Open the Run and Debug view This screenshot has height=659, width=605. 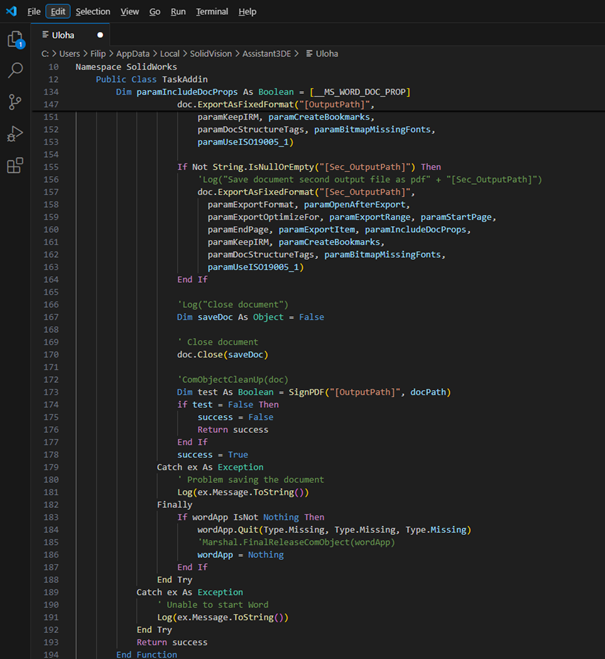pyautogui.click(x=15, y=134)
